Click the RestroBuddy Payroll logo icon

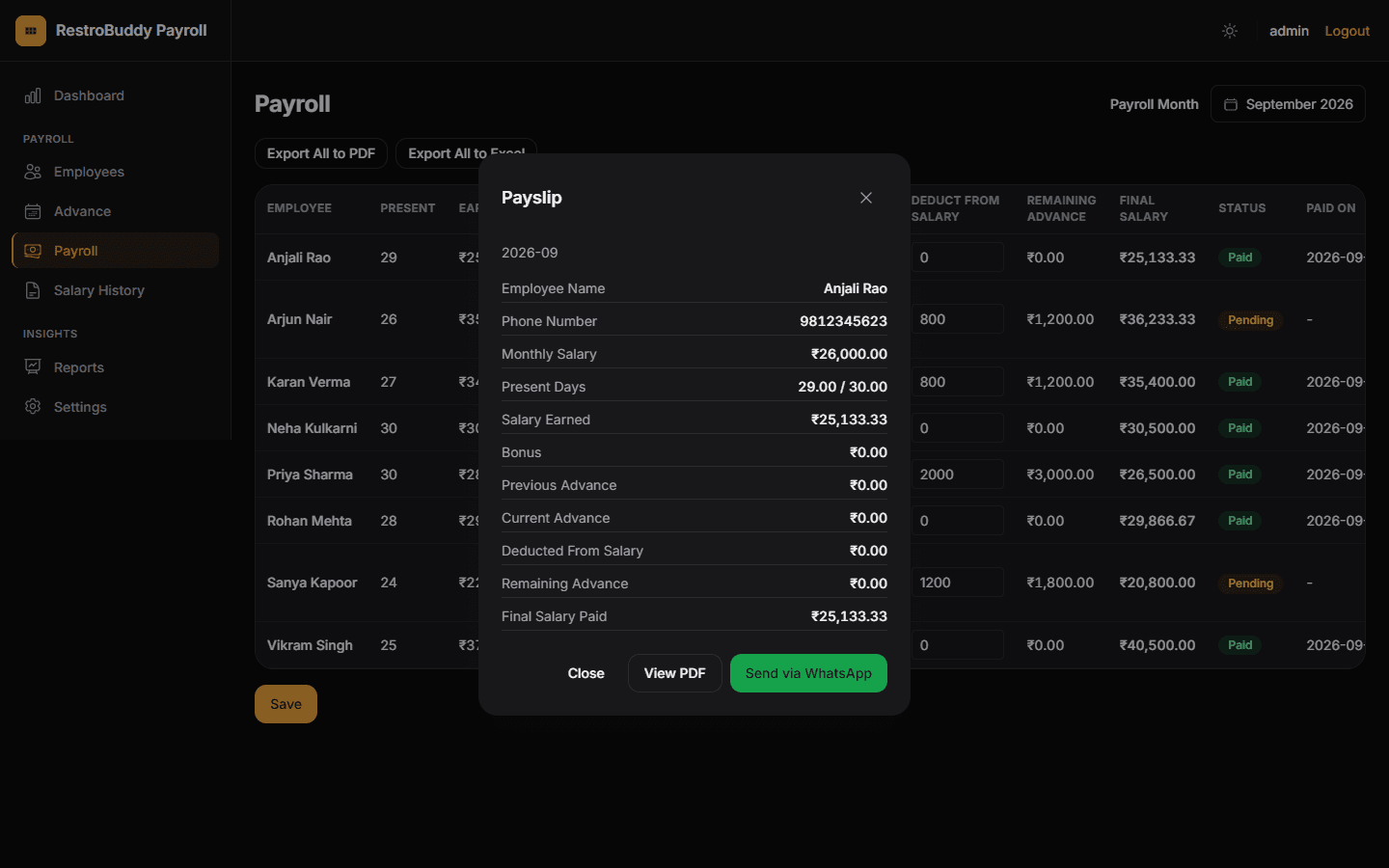tap(31, 31)
